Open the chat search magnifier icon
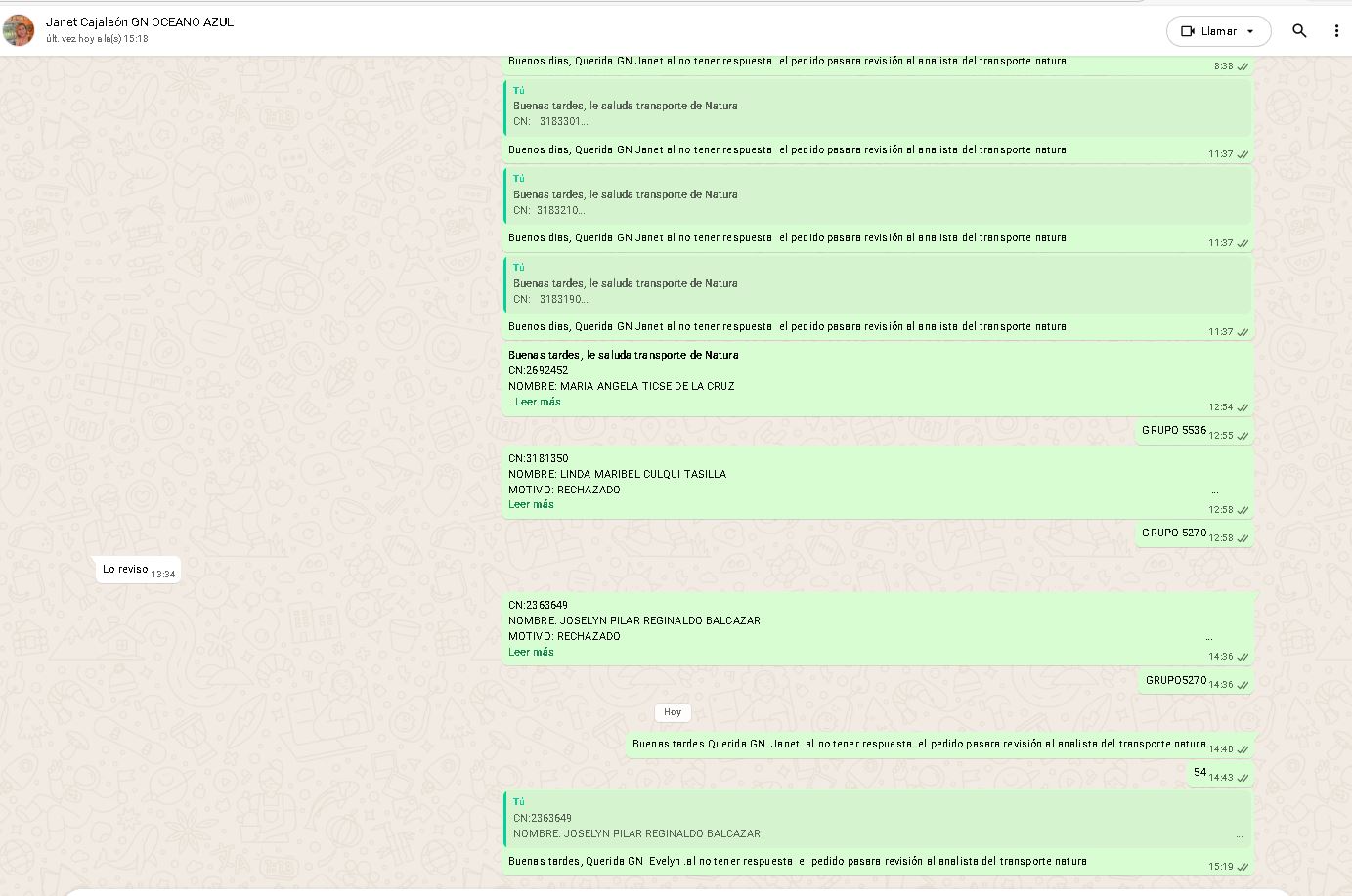Screen dimensions: 1352x896 pos(1299,31)
